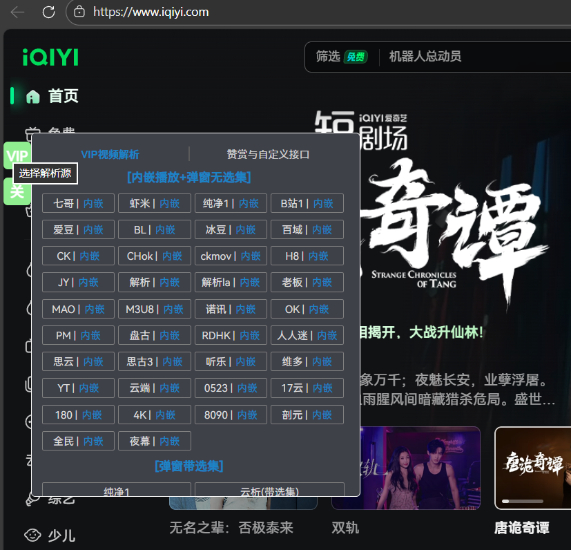Select ckmov 内嵌 parse source
Image resolution: width=571 pixels, height=550 pixels.
pyautogui.click(x=231, y=256)
